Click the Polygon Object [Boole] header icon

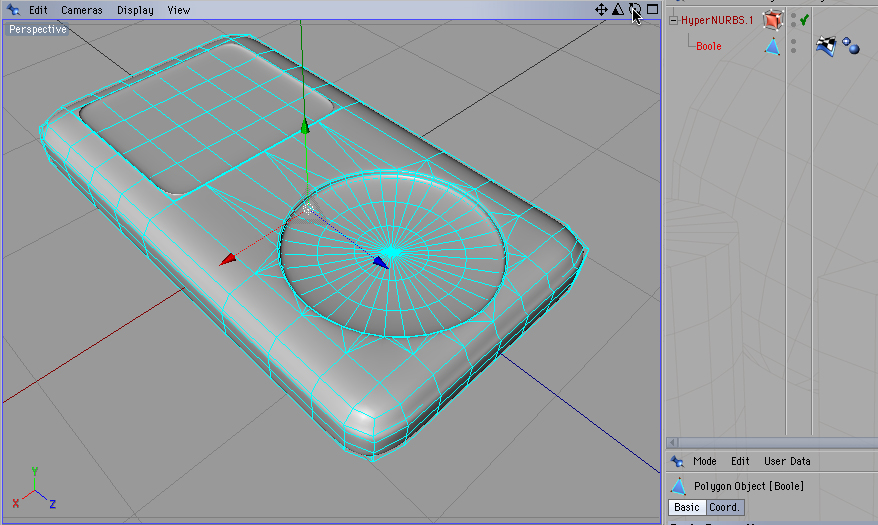678,486
